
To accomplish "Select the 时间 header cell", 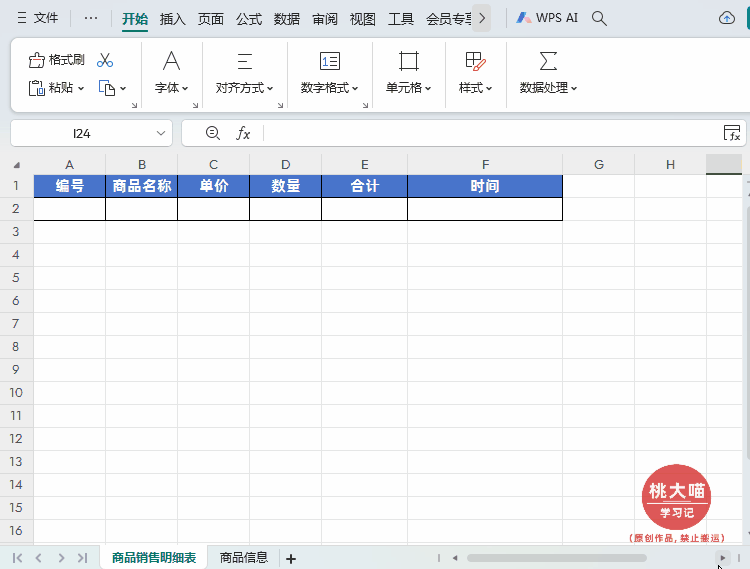I will tap(485, 186).
